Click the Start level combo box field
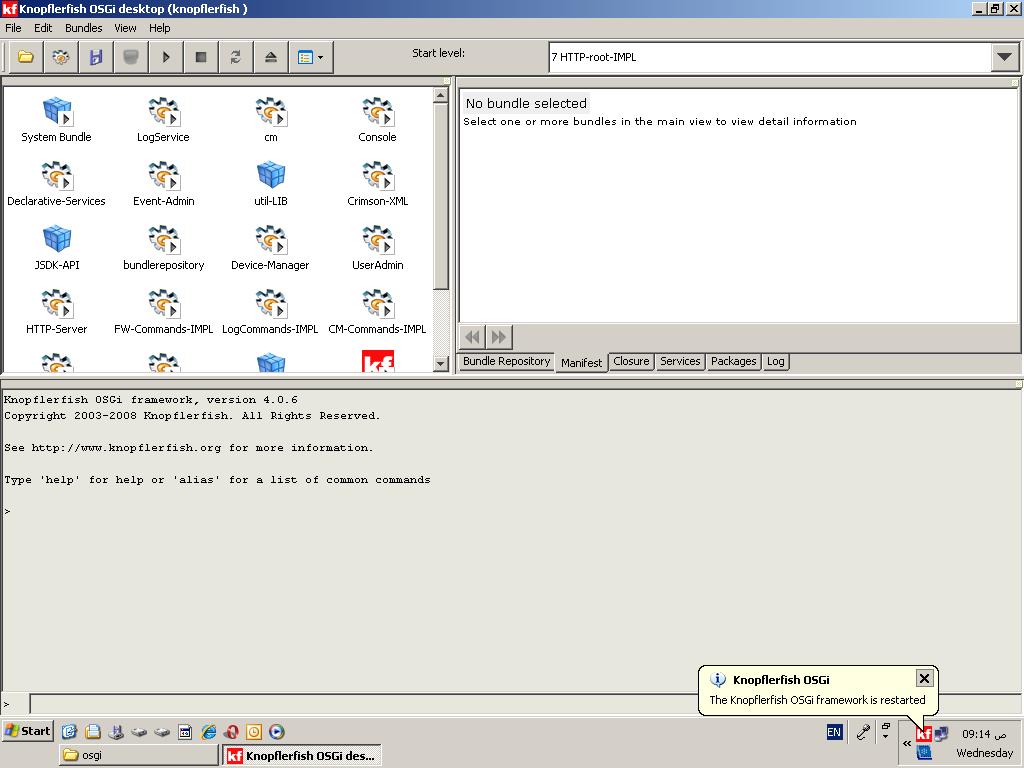 (771, 57)
